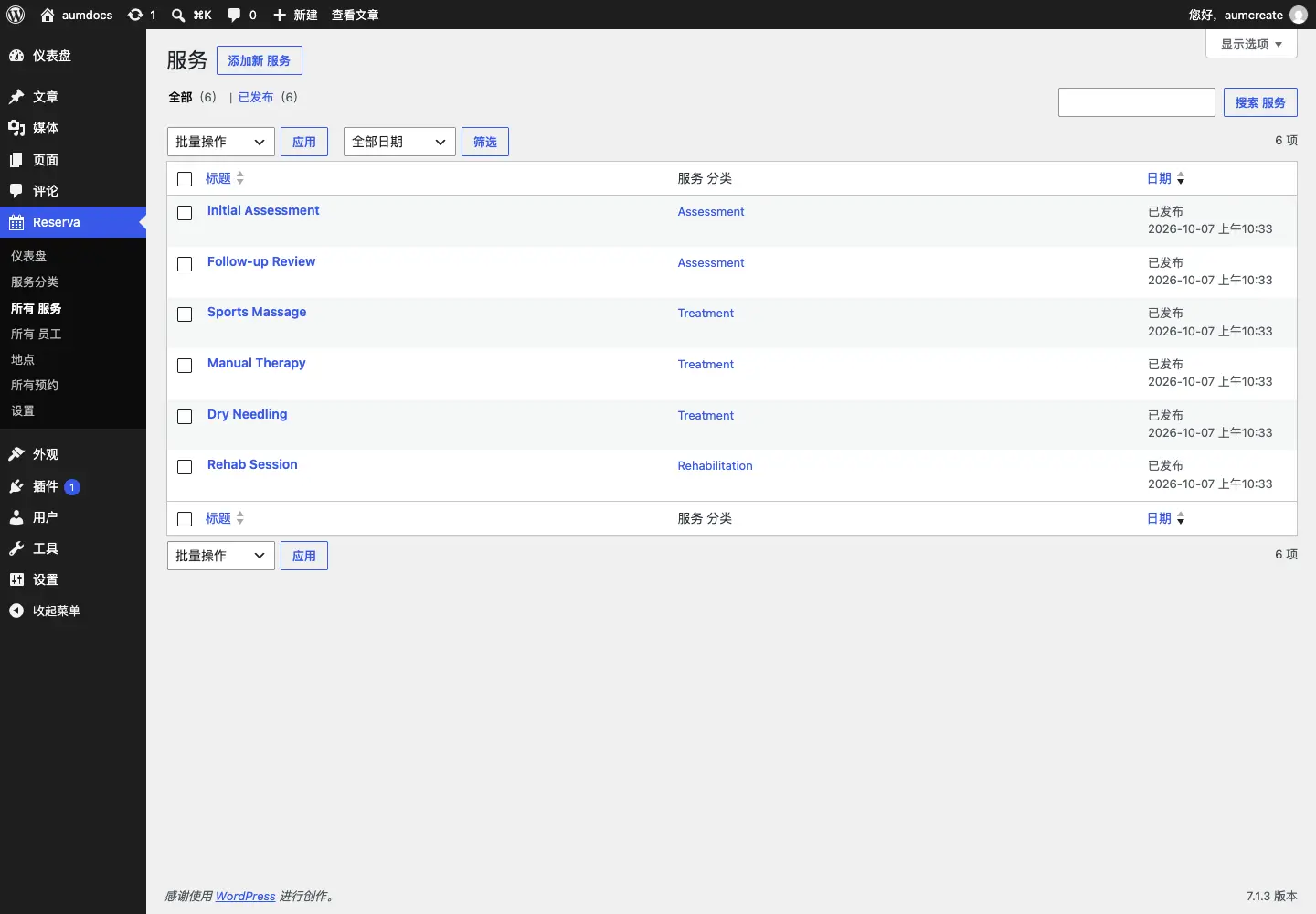Open the Rehabilitation category link

tap(716, 466)
